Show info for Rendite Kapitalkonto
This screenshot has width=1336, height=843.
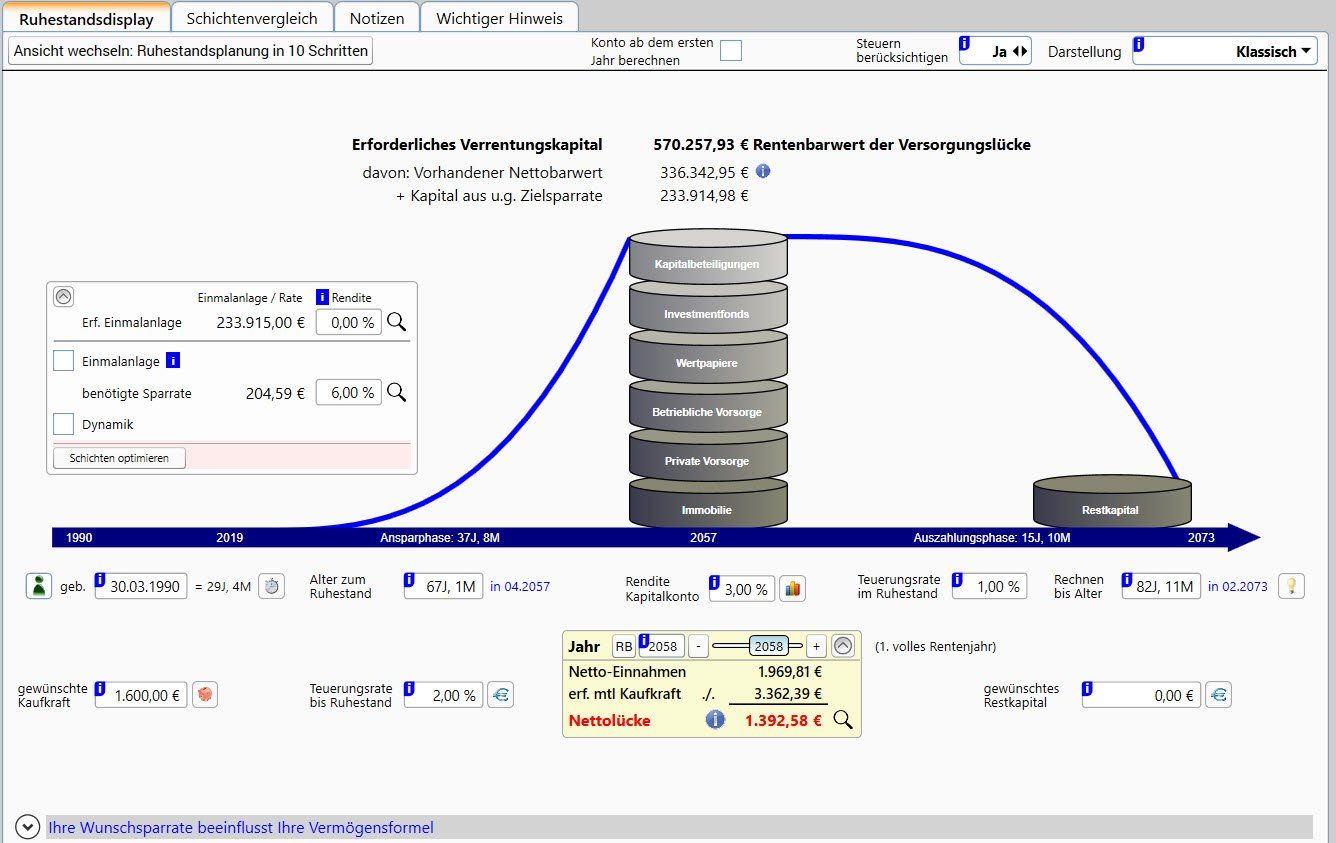tap(714, 582)
